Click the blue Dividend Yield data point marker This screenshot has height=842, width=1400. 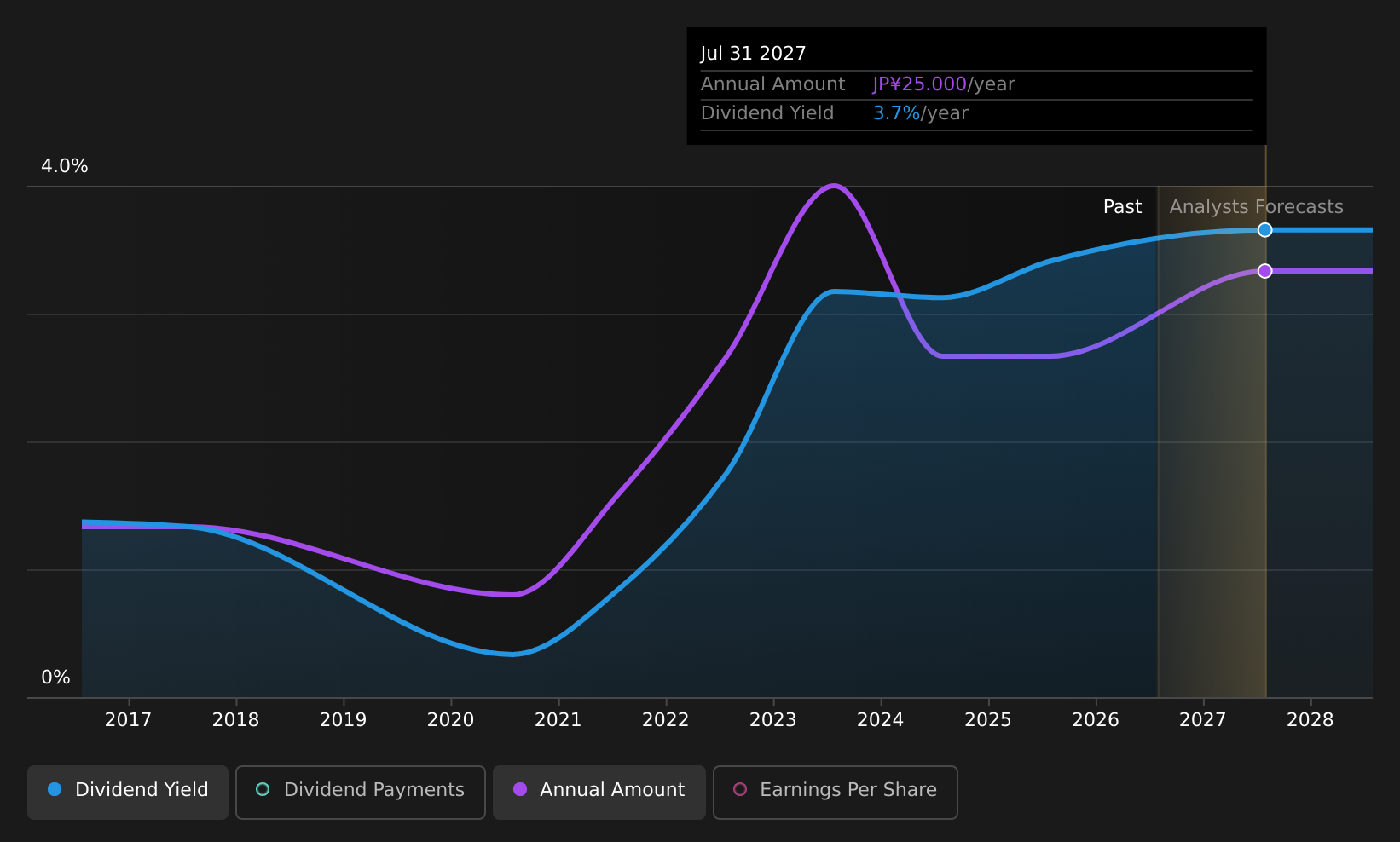click(x=1265, y=229)
